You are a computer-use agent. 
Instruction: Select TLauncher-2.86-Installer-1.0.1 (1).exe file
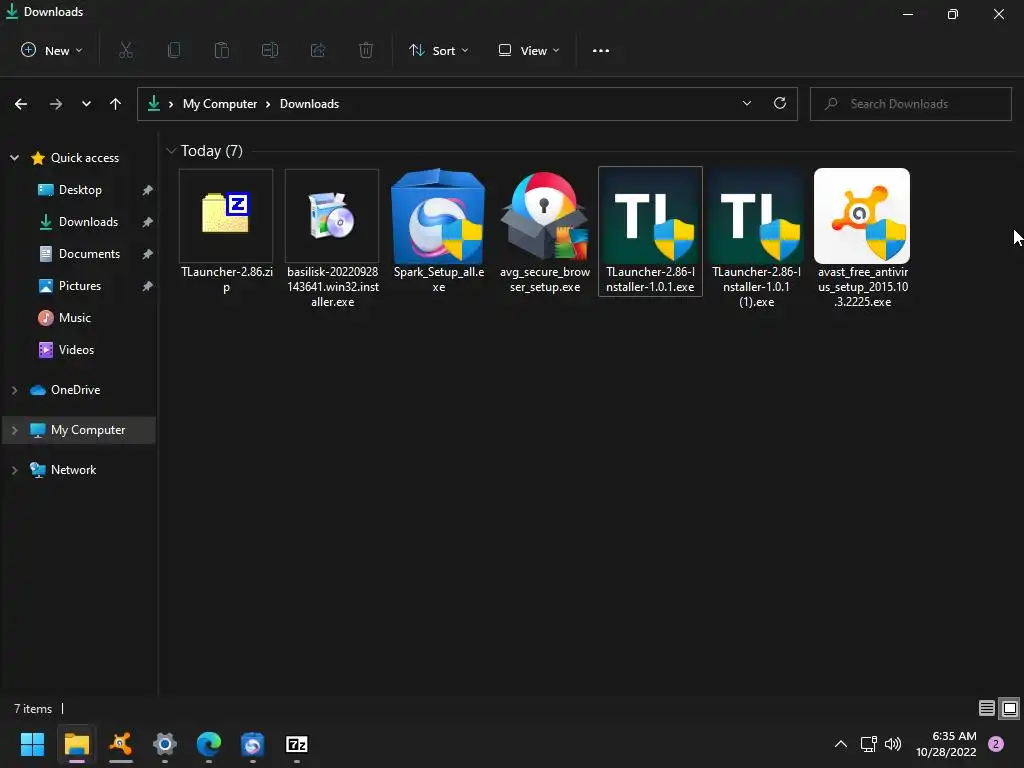[756, 239]
